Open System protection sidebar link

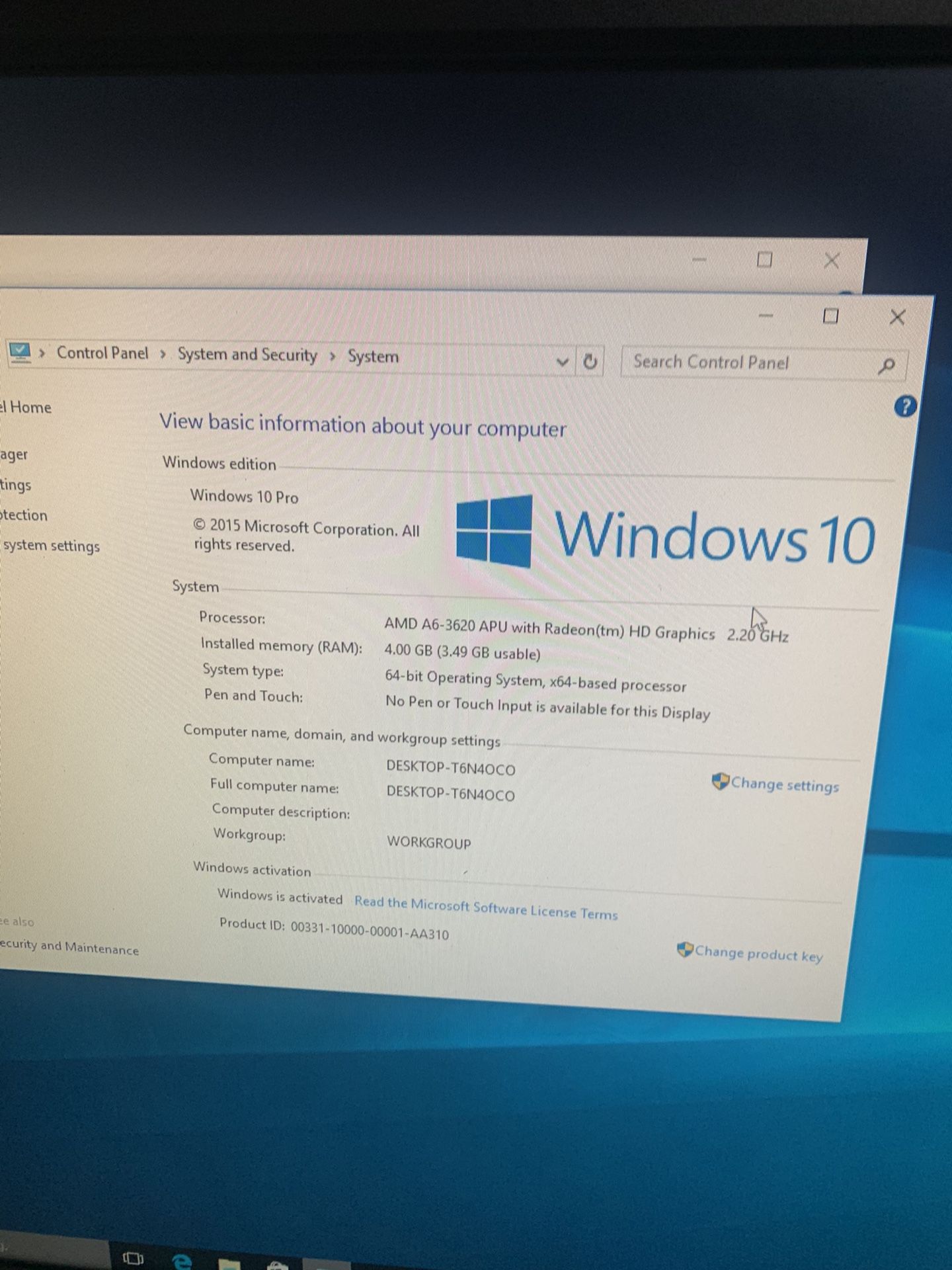pyautogui.click(x=24, y=515)
